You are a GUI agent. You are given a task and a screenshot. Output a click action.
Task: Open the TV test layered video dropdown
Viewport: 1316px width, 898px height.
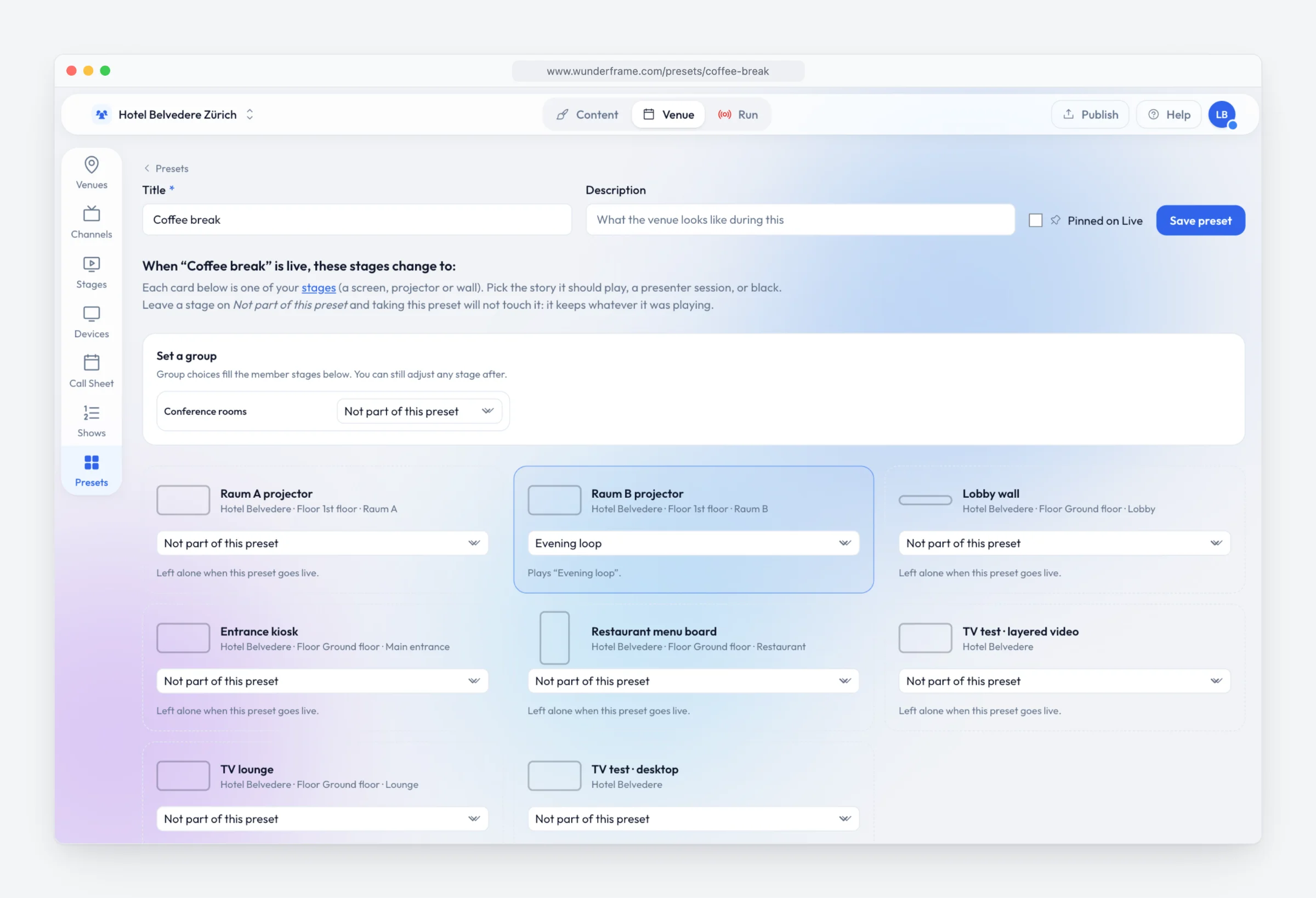(1064, 681)
